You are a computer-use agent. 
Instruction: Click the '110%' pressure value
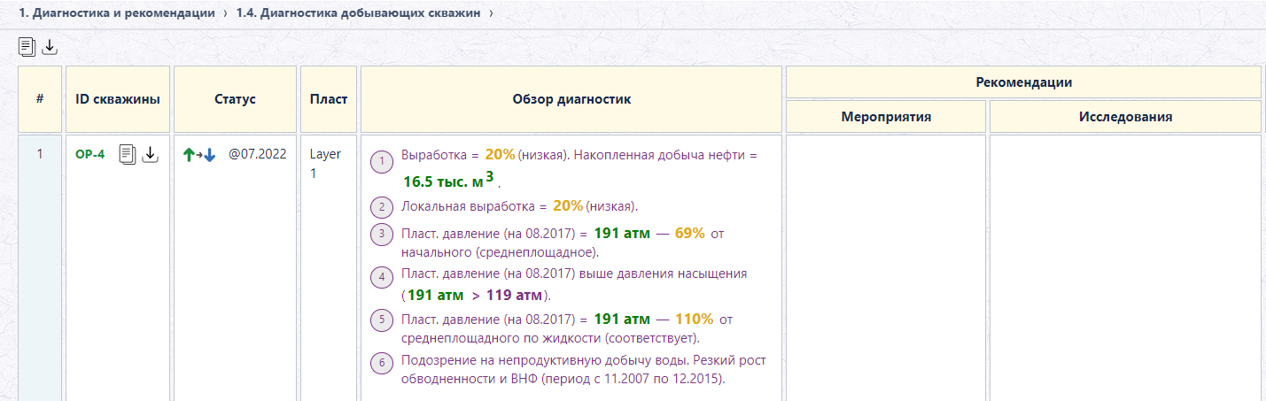click(x=694, y=319)
